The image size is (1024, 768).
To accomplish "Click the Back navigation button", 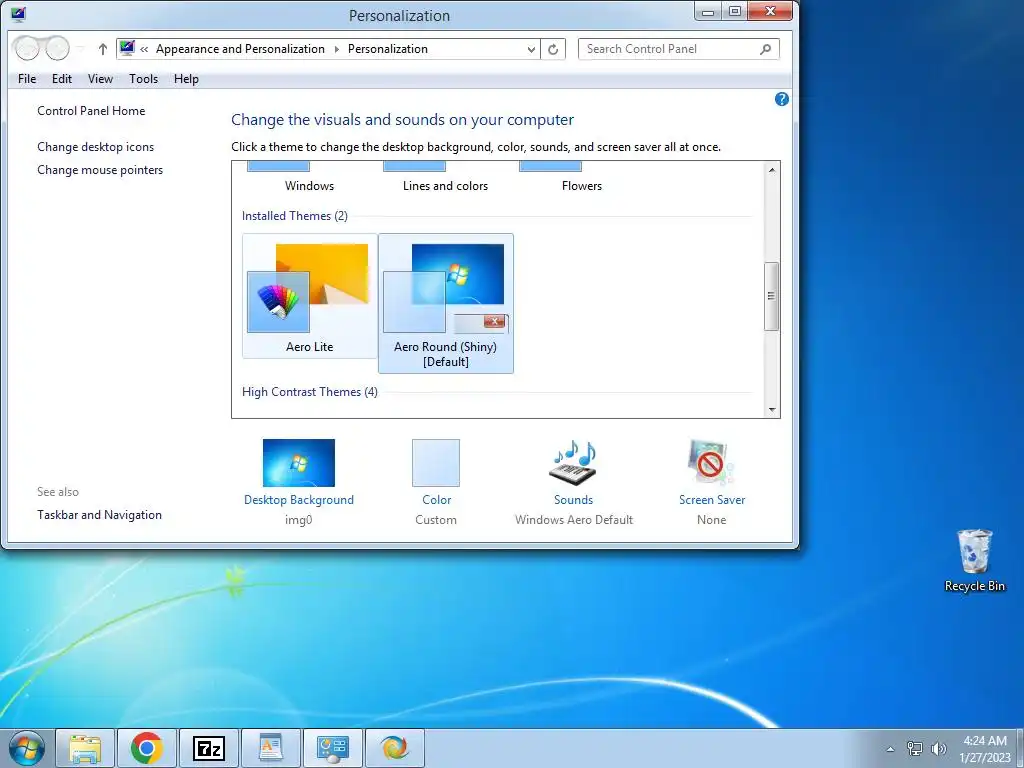I will point(27,48).
